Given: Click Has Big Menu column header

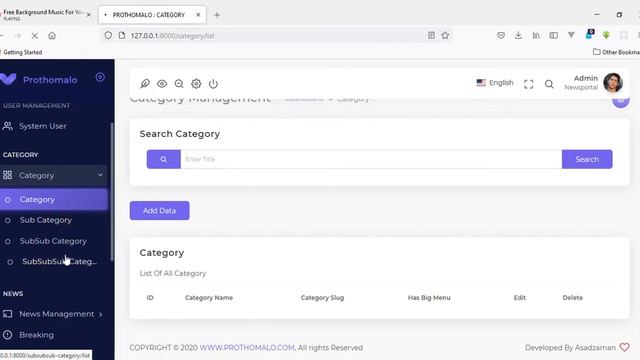Looking at the screenshot, I should coord(429,298).
